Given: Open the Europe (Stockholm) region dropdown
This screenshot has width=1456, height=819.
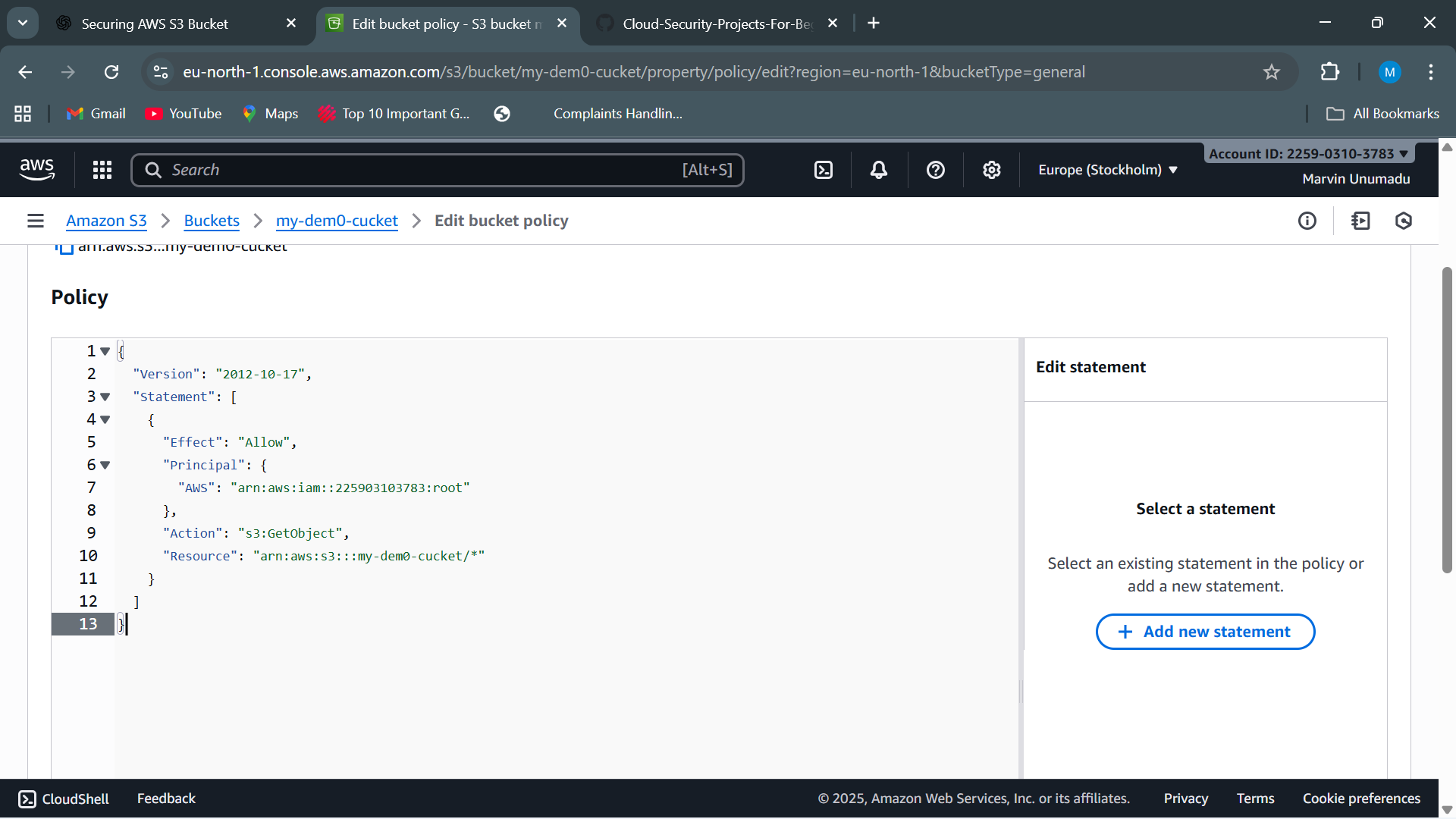Looking at the screenshot, I should pyautogui.click(x=1108, y=170).
